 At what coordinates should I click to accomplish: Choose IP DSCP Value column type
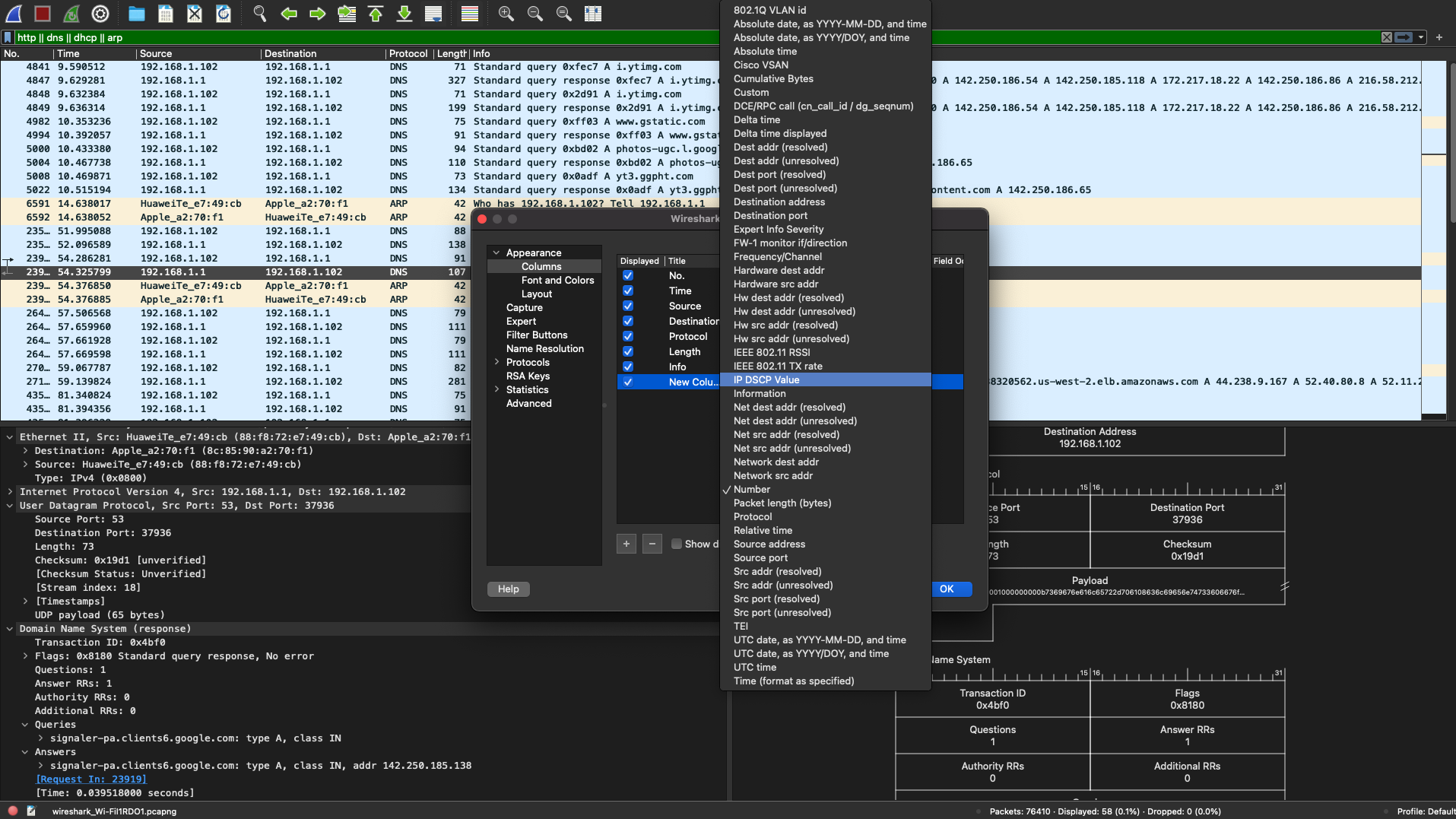click(x=825, y=380)
